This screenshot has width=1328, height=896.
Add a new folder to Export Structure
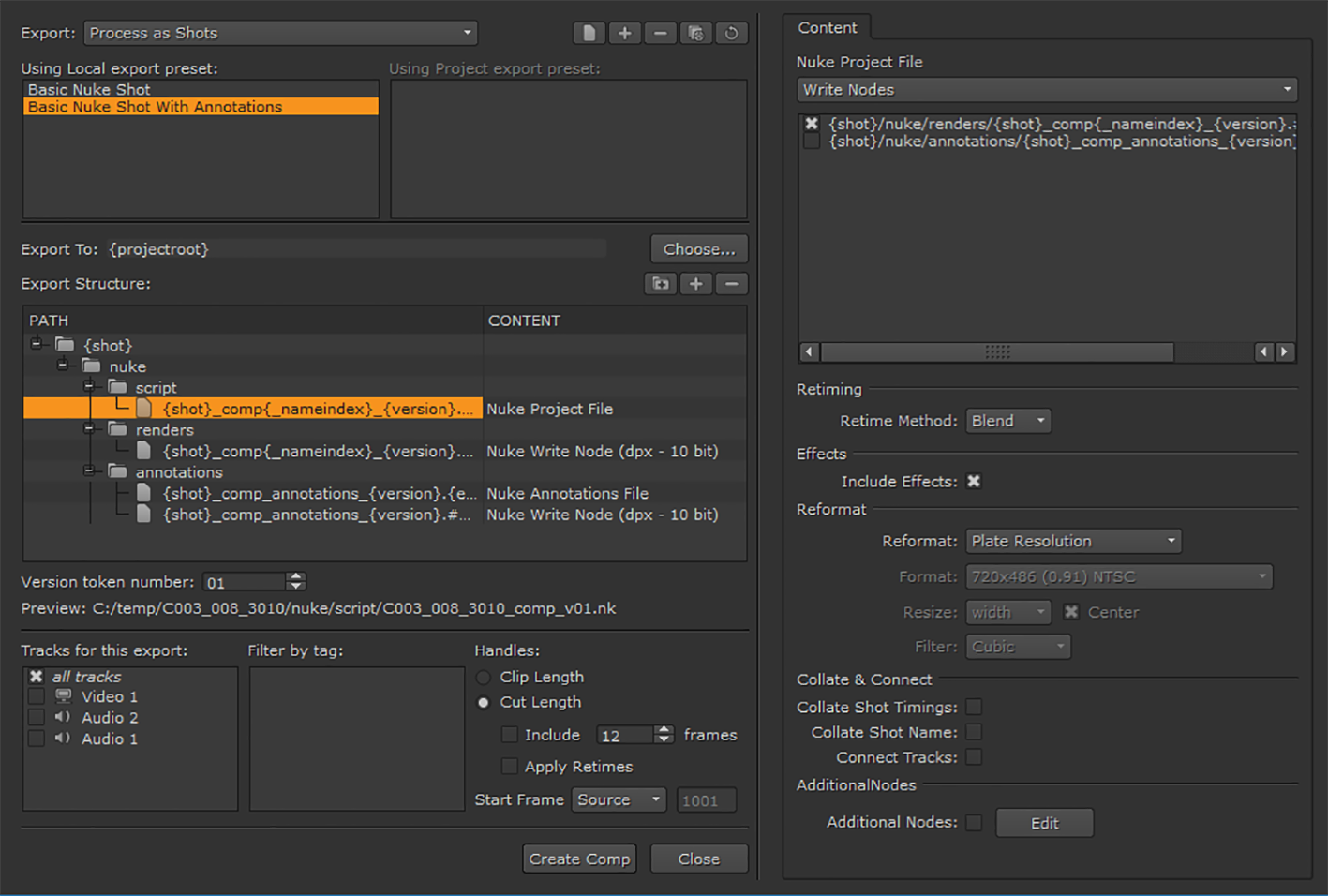coord(661,284)
